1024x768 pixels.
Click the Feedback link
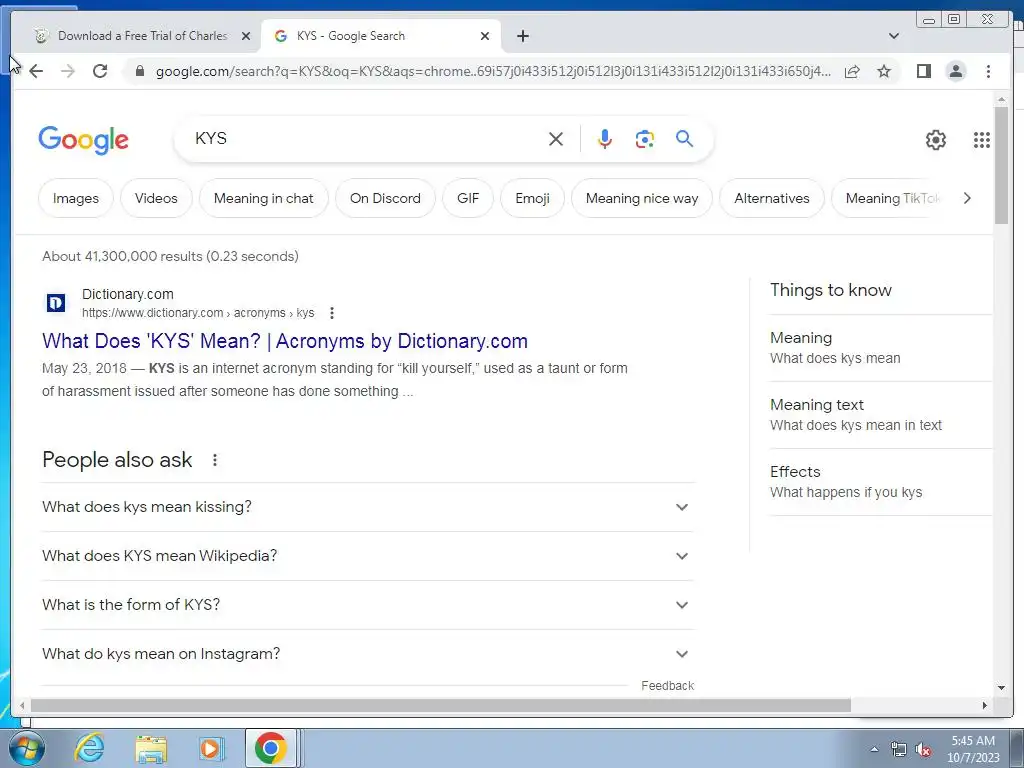tap(667, 686)
